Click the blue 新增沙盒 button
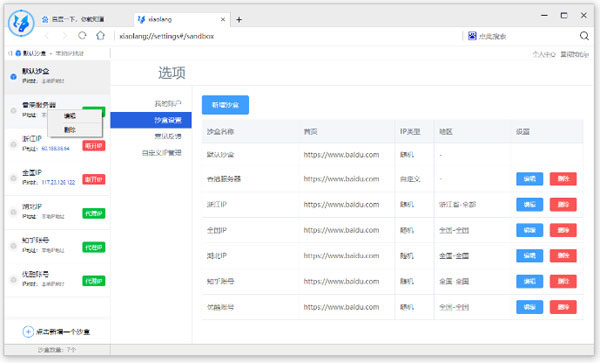The height and width of the screenshot is (363, 600). pyautogui.click(x=225, y=105)
